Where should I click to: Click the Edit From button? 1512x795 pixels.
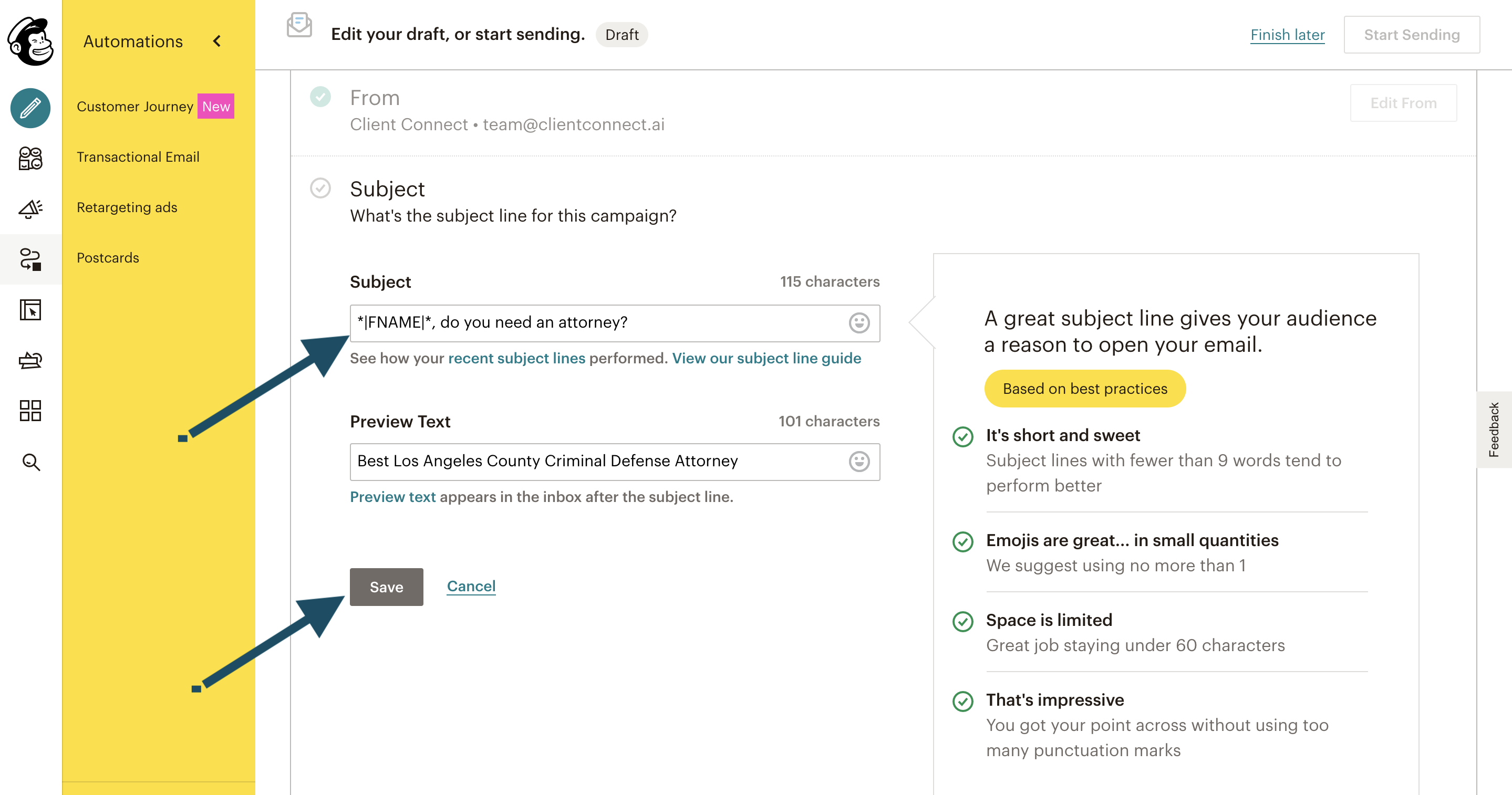[x=1403, y=103]
